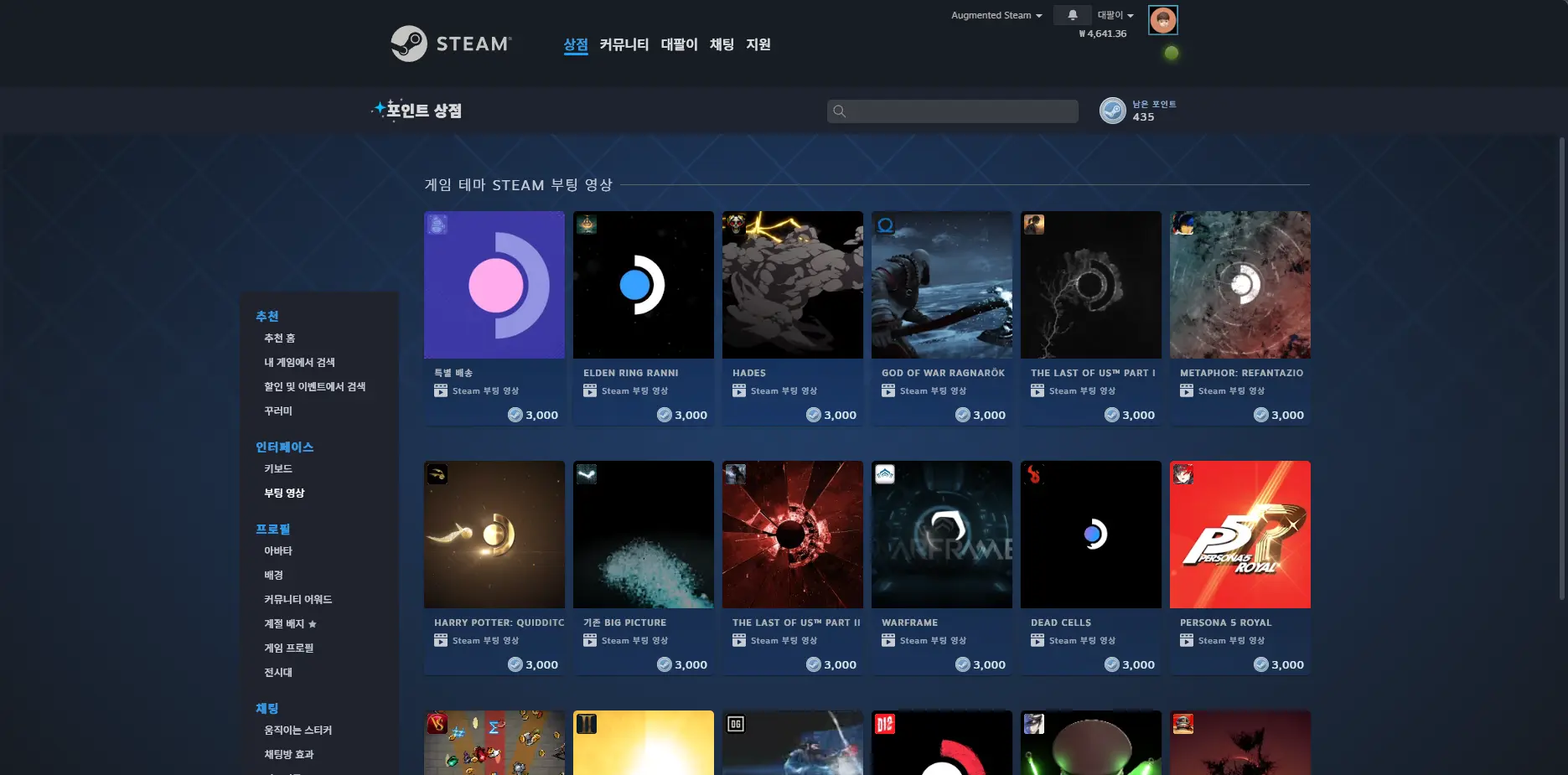Open 내 게임에서 검색 link

[x=299, y=362]
